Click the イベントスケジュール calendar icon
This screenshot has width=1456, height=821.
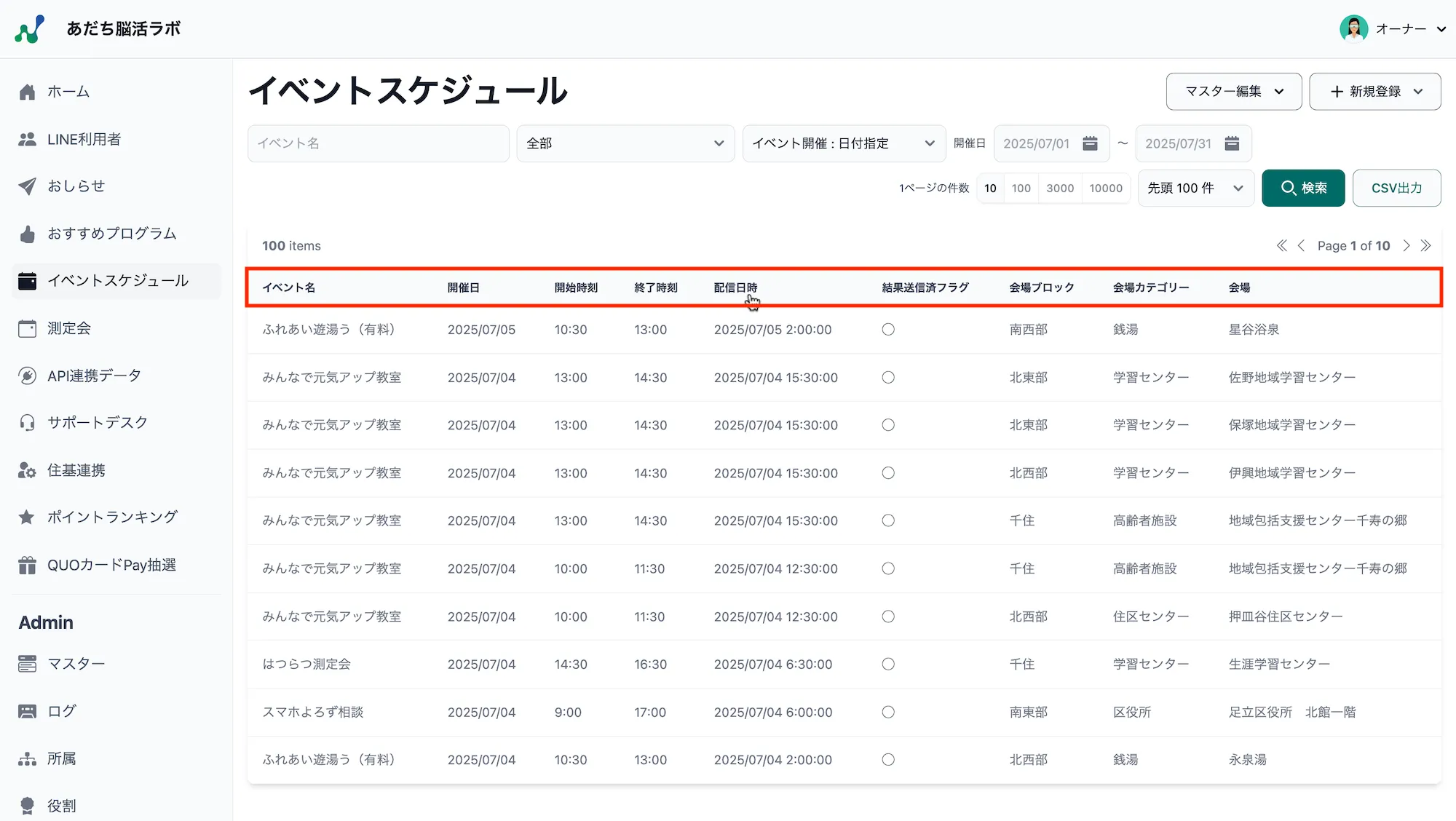tap(27, 281)
